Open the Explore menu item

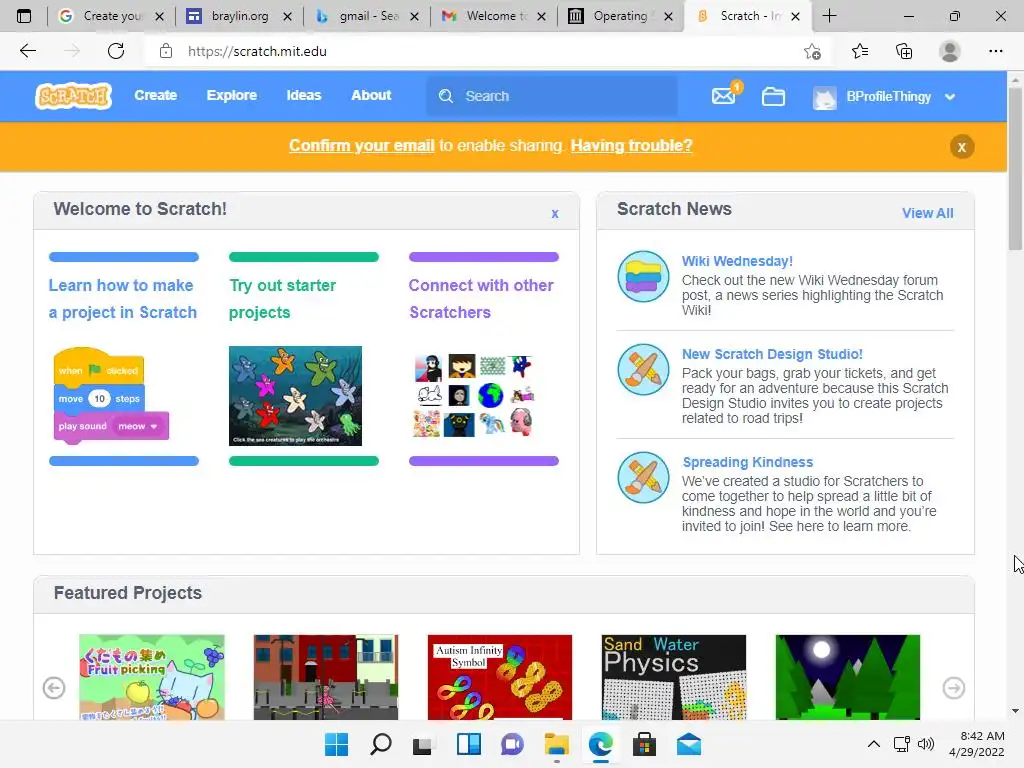click(232, 95)
